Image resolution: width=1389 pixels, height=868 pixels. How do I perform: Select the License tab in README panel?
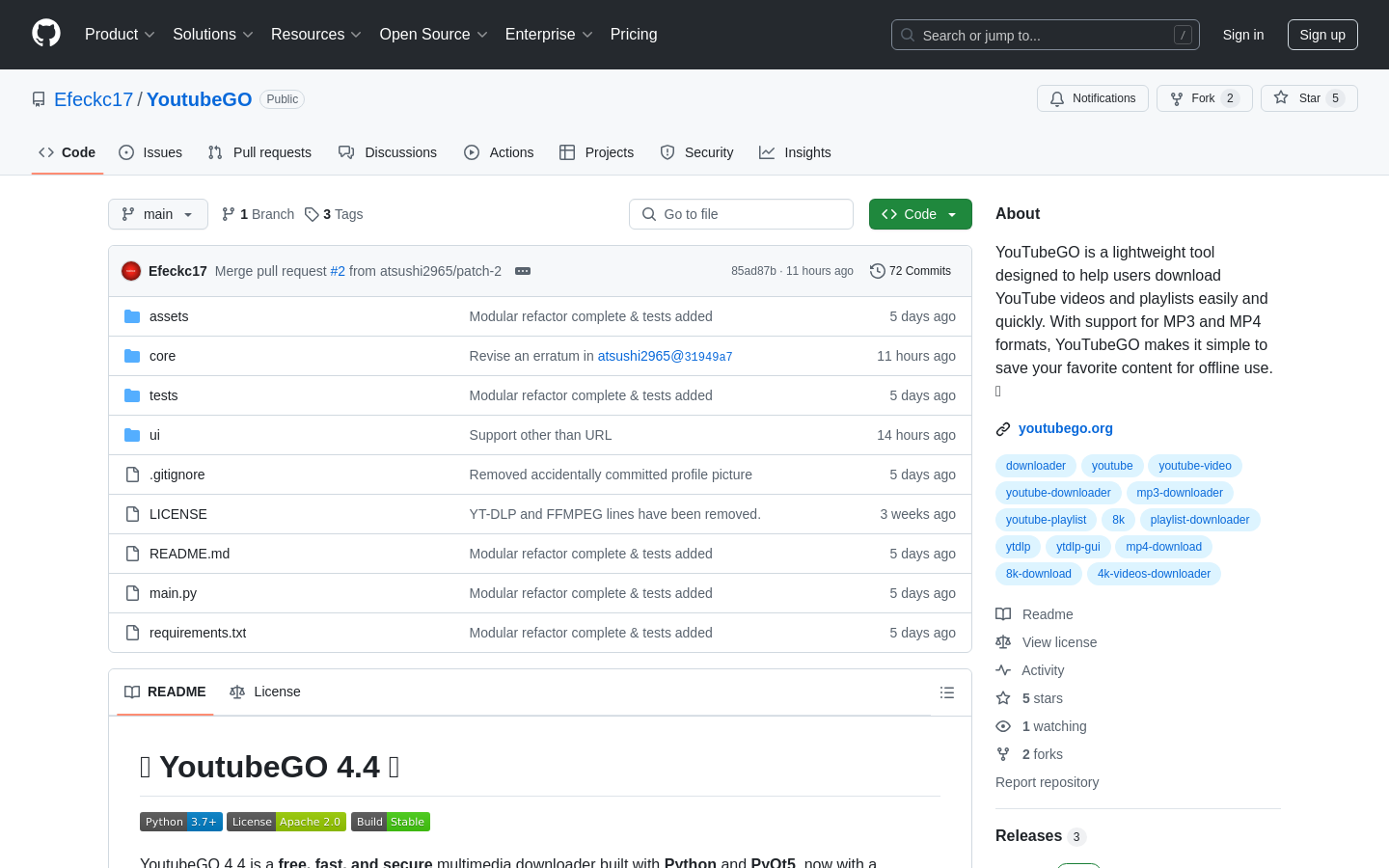[x=265, y=692]
